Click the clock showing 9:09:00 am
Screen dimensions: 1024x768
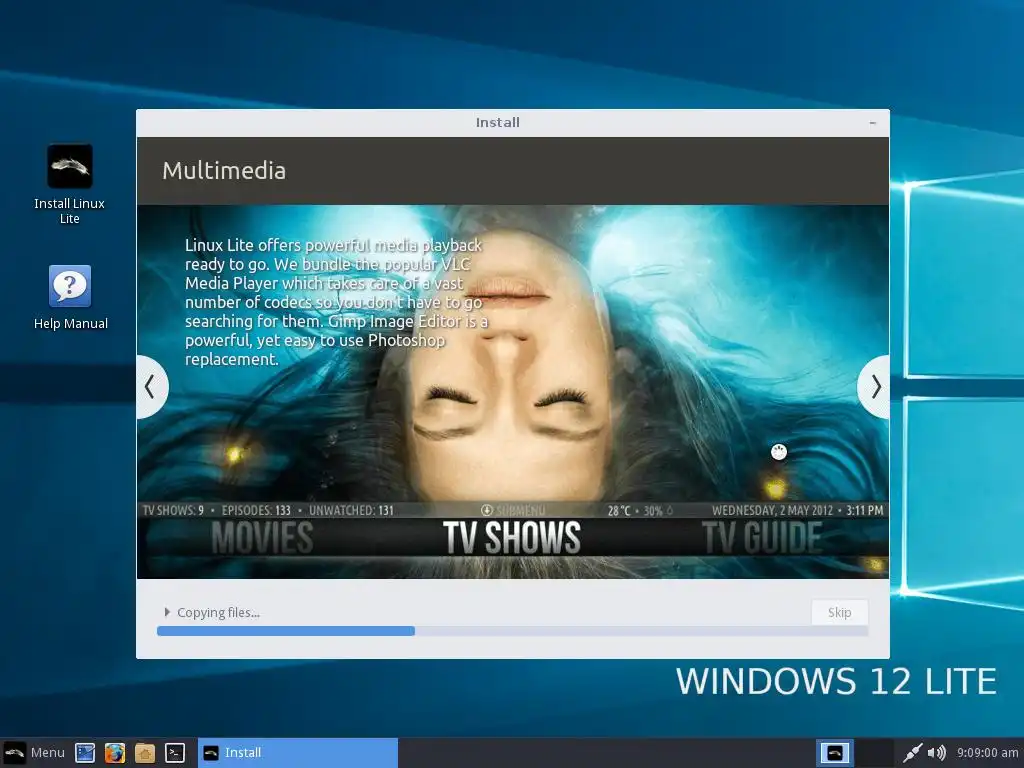click(987, 752)
